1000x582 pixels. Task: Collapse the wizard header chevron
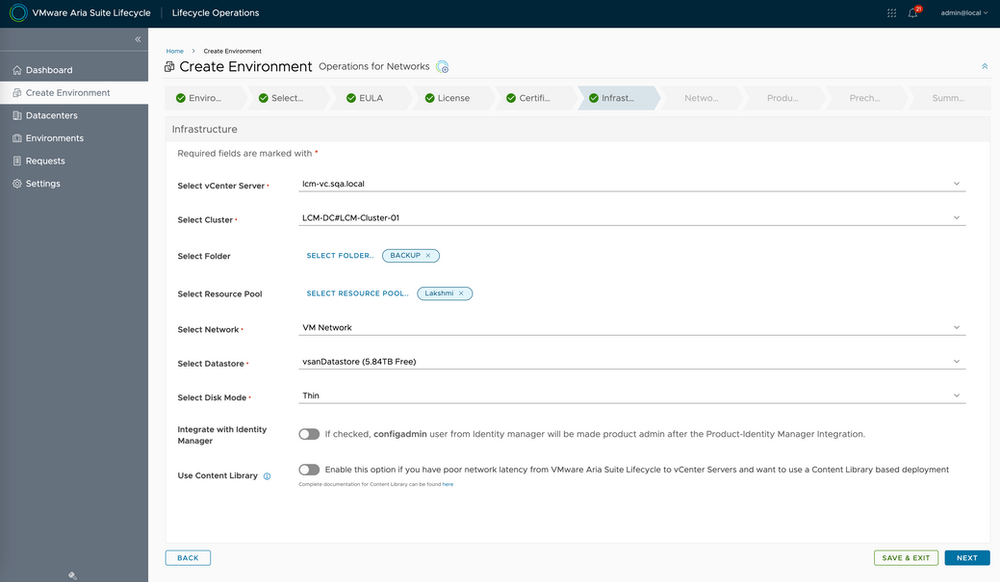pos(985,66)
